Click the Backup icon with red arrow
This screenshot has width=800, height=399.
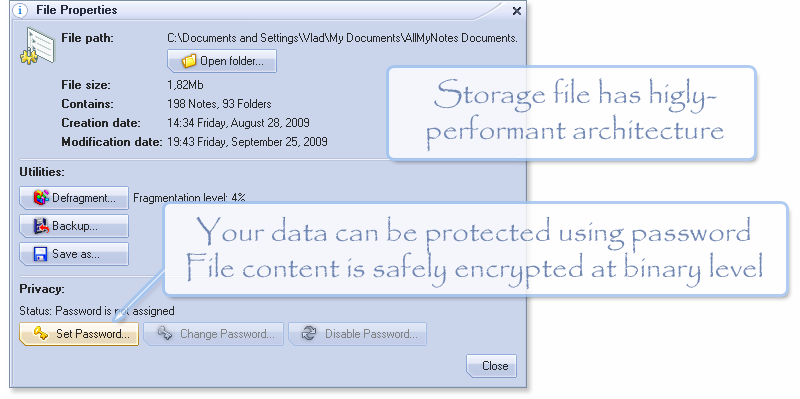click(41, 226)
